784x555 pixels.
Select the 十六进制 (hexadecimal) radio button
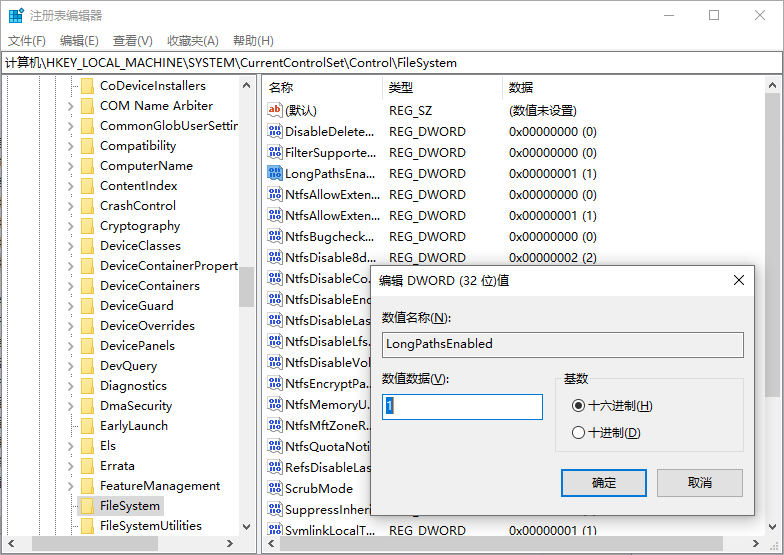[578, 406]
